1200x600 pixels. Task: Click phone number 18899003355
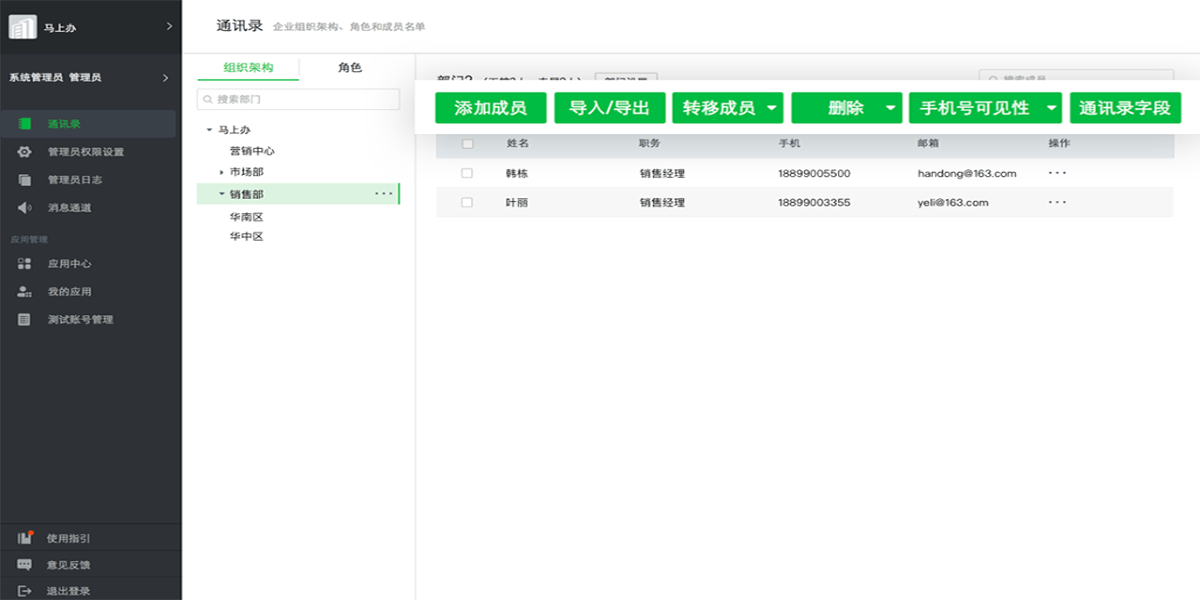click(814, 202)
